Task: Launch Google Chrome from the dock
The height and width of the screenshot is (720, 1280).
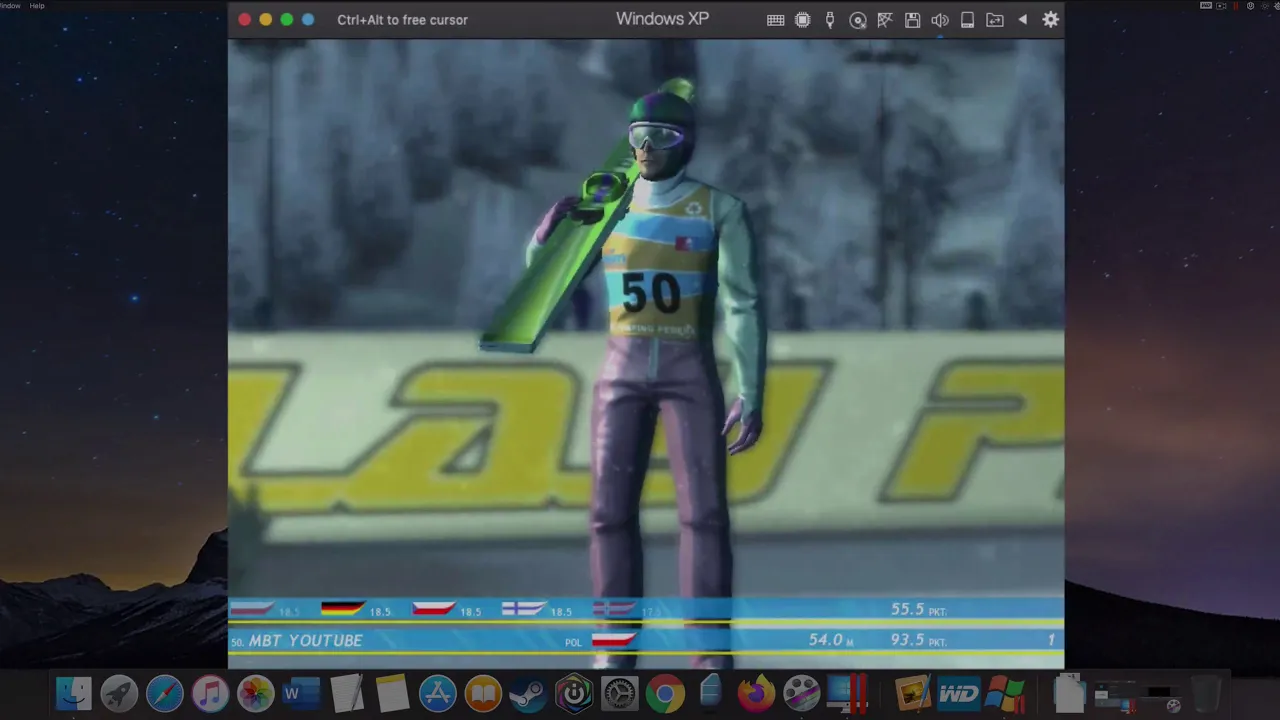Action: click(x=665, y=693)
